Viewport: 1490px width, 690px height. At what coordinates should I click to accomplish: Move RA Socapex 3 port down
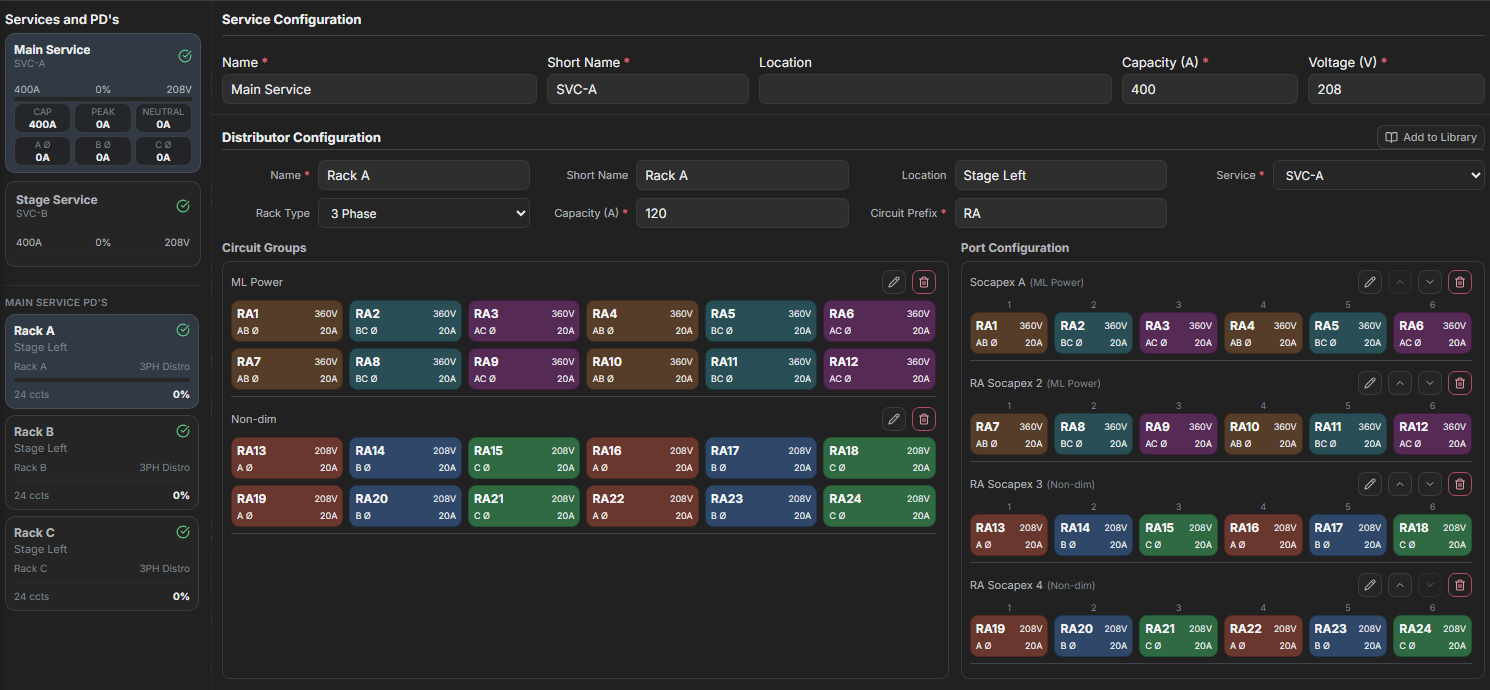click(x=1430, y=484)
